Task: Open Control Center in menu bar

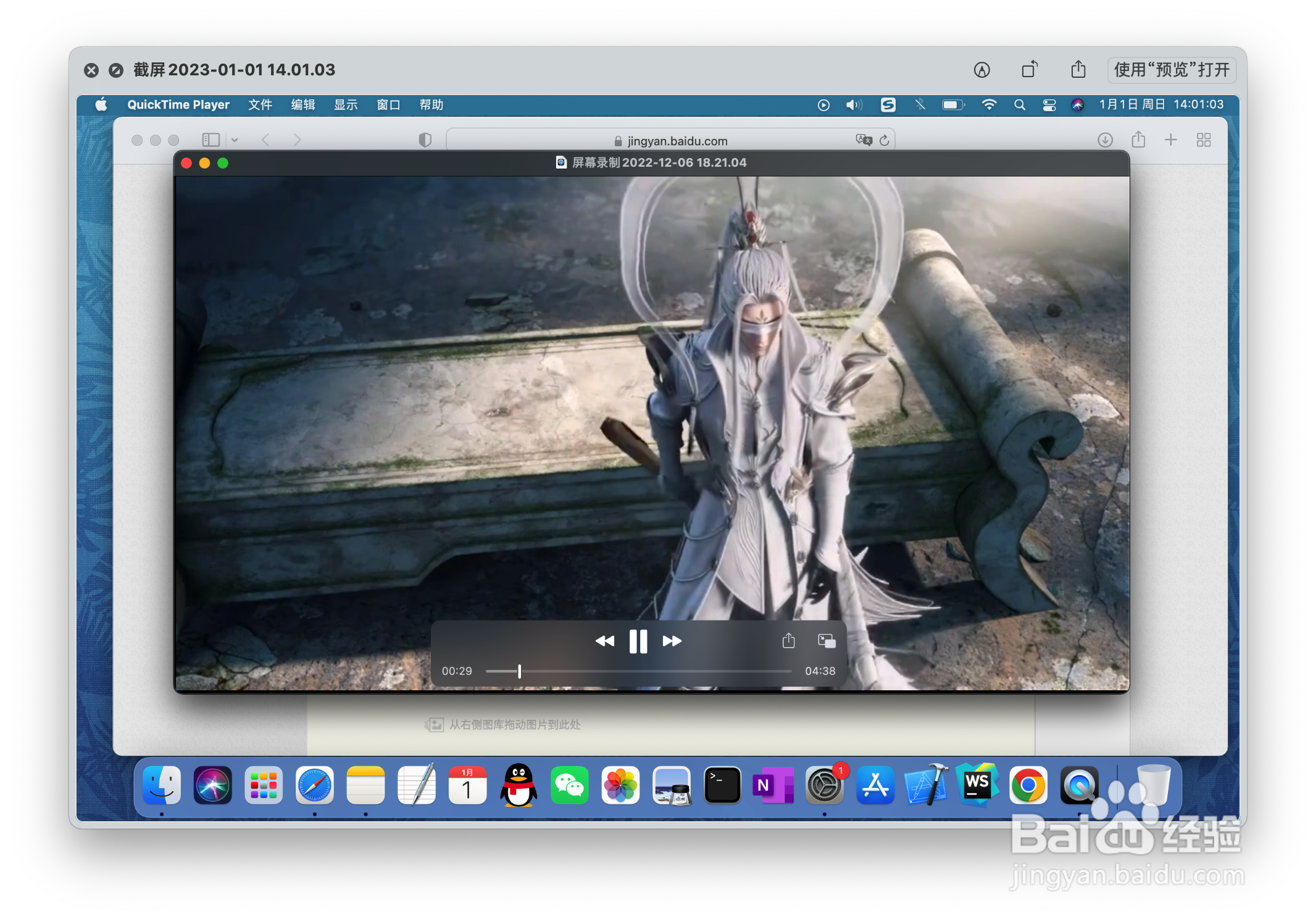Action: (1049, 105)
